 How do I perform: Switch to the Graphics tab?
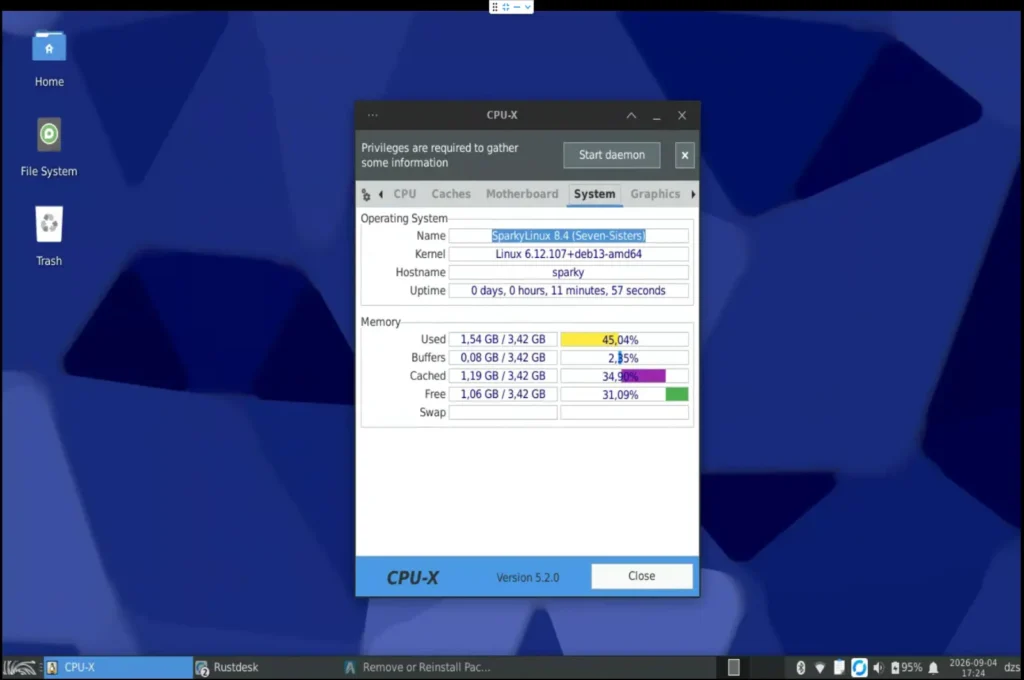(x=655, y=194)
